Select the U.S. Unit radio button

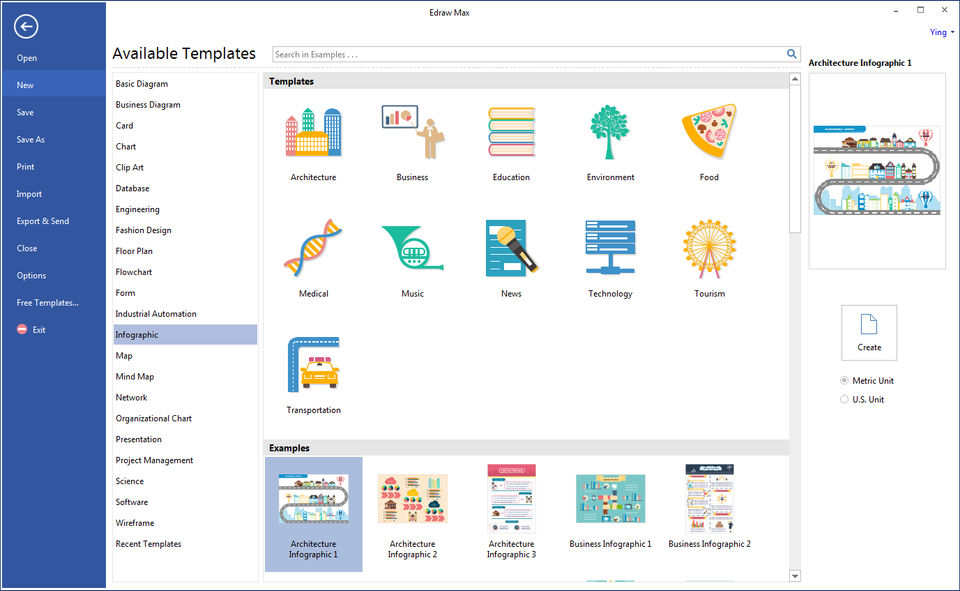pos(844,399)
